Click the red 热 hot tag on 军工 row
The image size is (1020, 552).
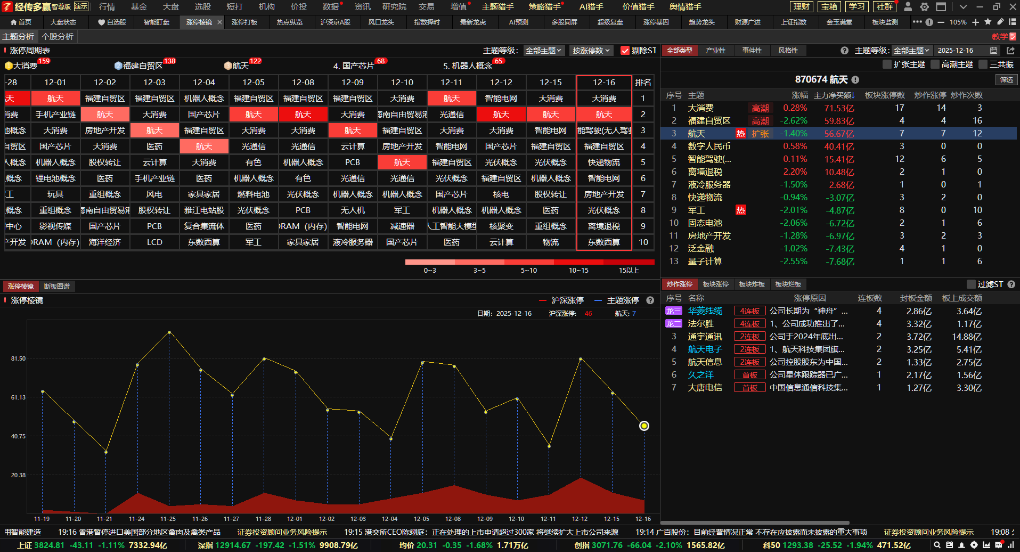tap(741, 210)
